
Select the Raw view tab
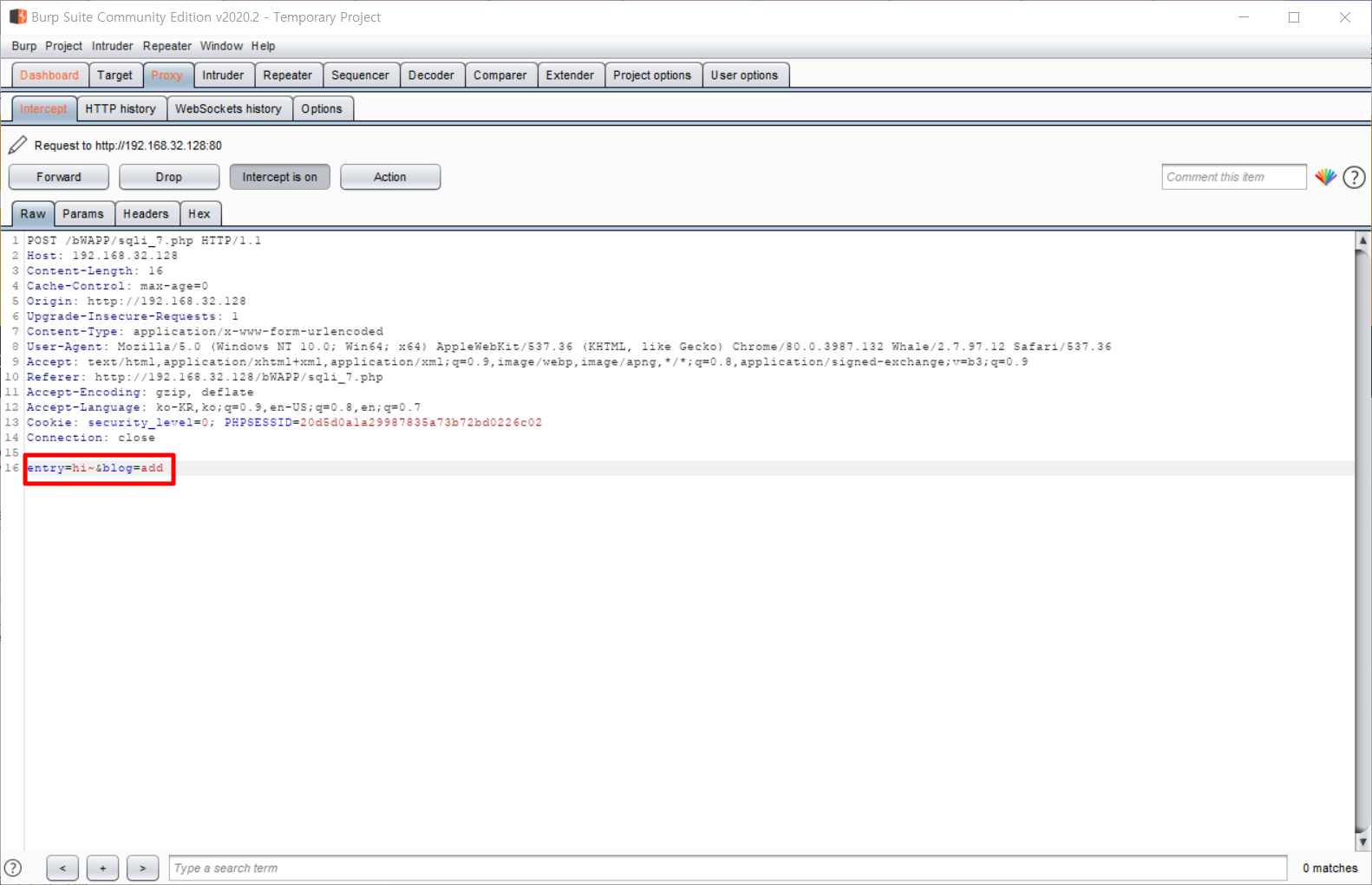click(33, 213)
